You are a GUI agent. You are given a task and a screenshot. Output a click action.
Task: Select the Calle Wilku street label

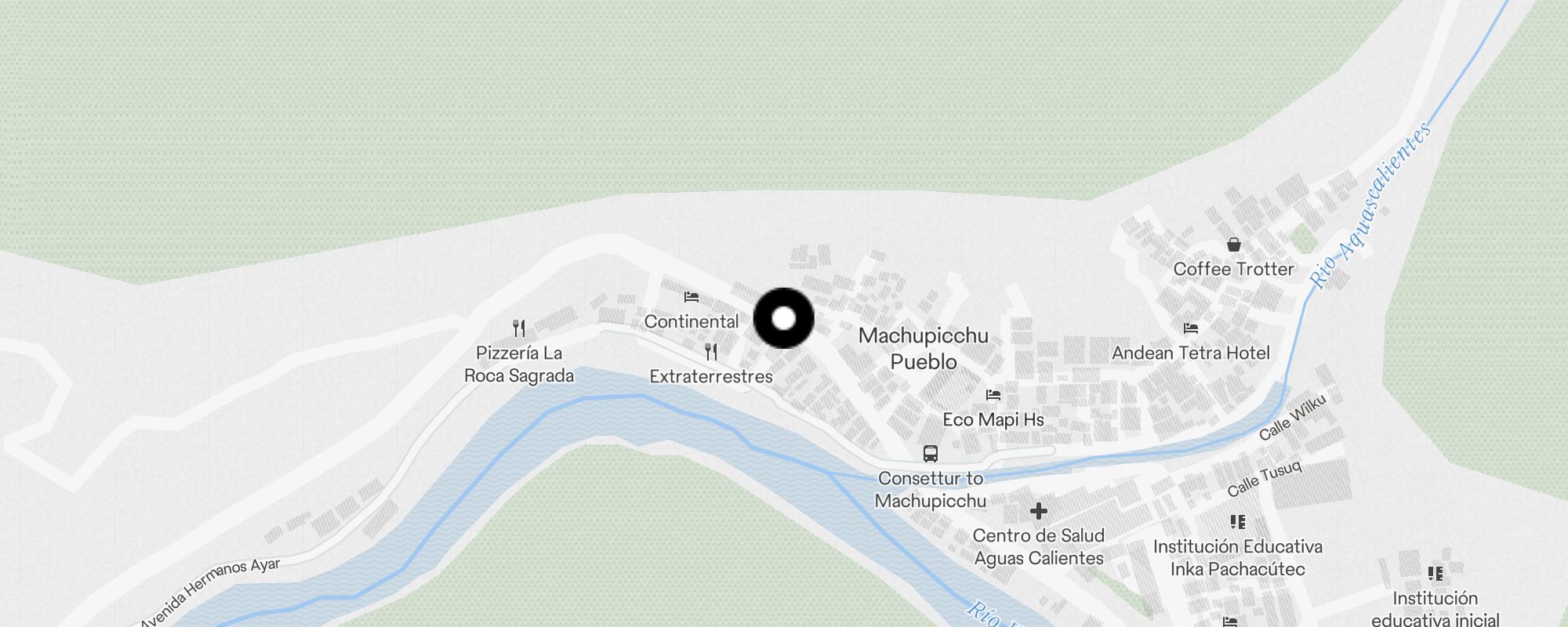point(1293,417)
